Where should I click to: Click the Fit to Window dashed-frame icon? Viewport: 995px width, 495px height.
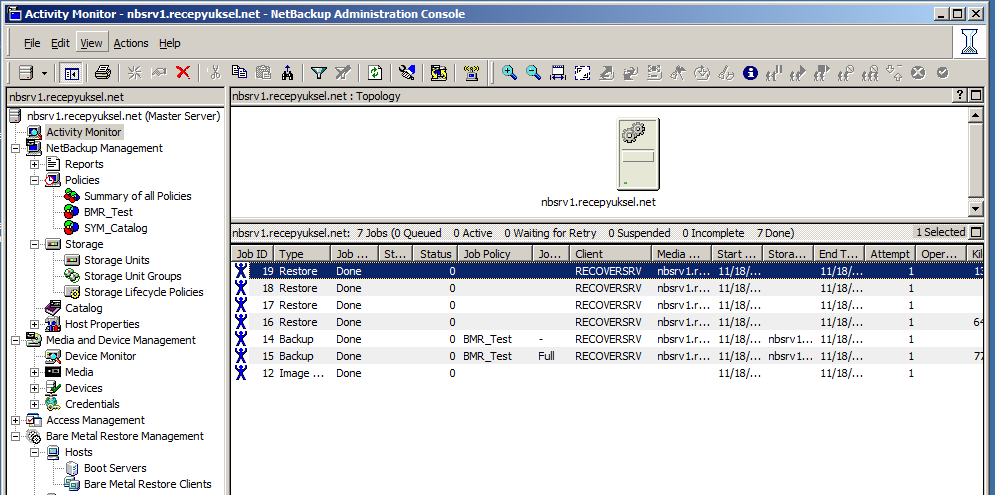pyautogui.click(x=582, y=73)
